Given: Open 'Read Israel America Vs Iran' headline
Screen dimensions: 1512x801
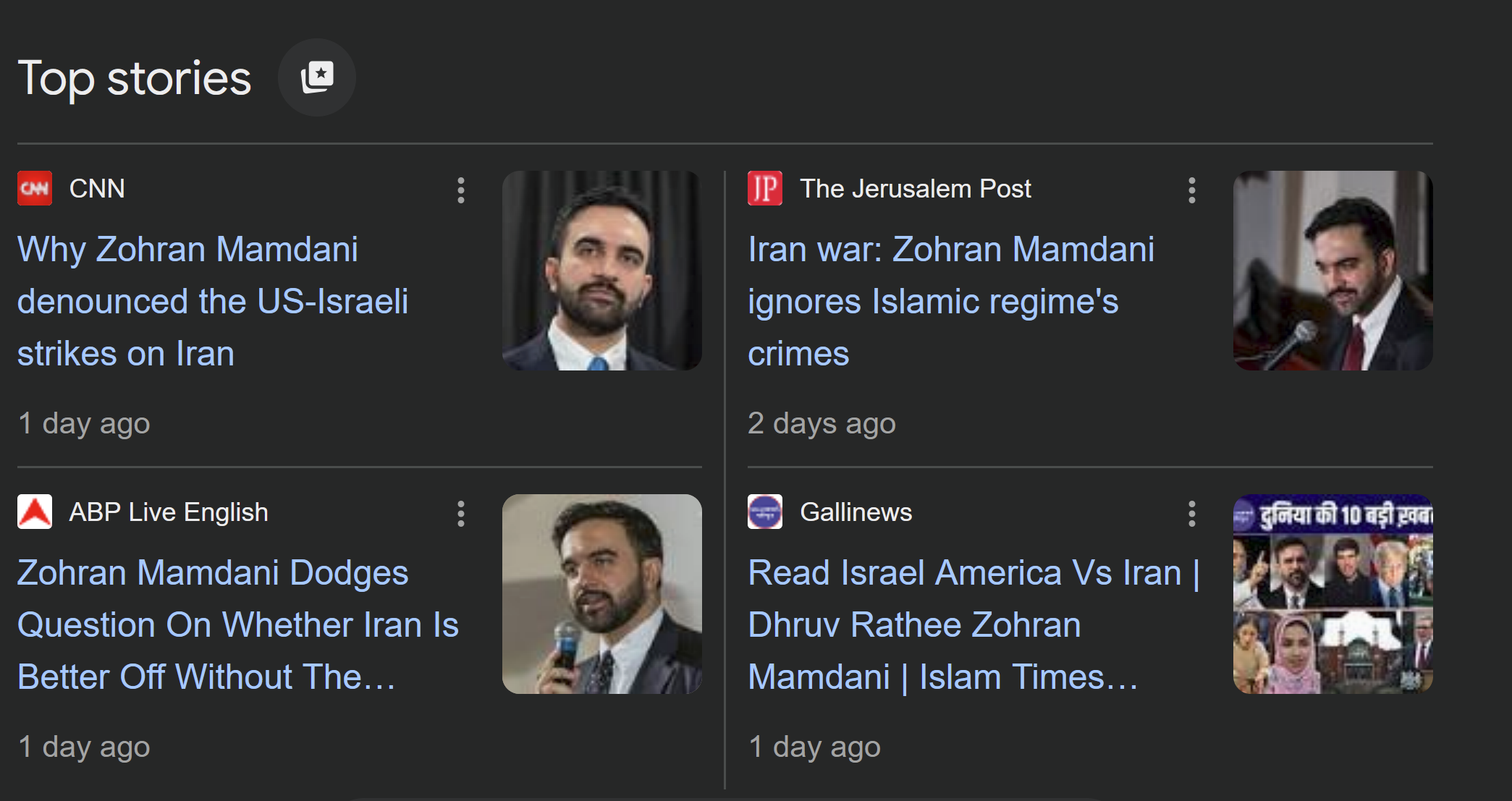Looking at the screenshot, I should (x=973, y=624).
